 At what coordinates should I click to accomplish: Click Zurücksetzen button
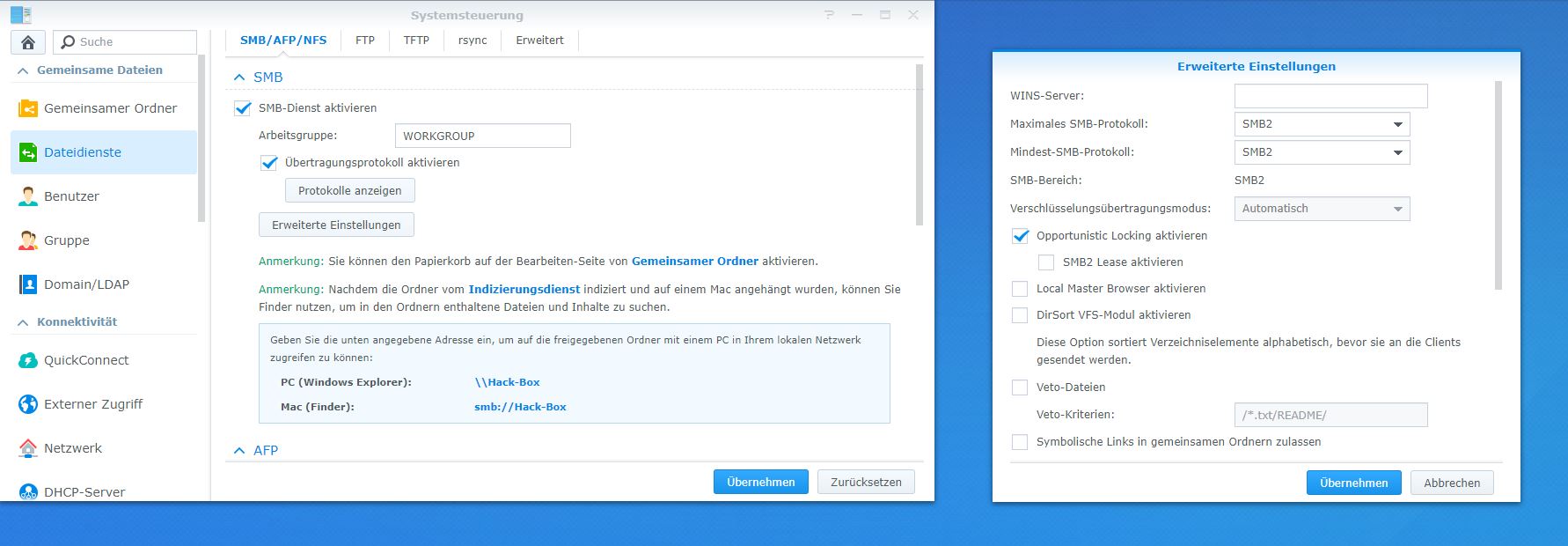[x=867, y=483]
